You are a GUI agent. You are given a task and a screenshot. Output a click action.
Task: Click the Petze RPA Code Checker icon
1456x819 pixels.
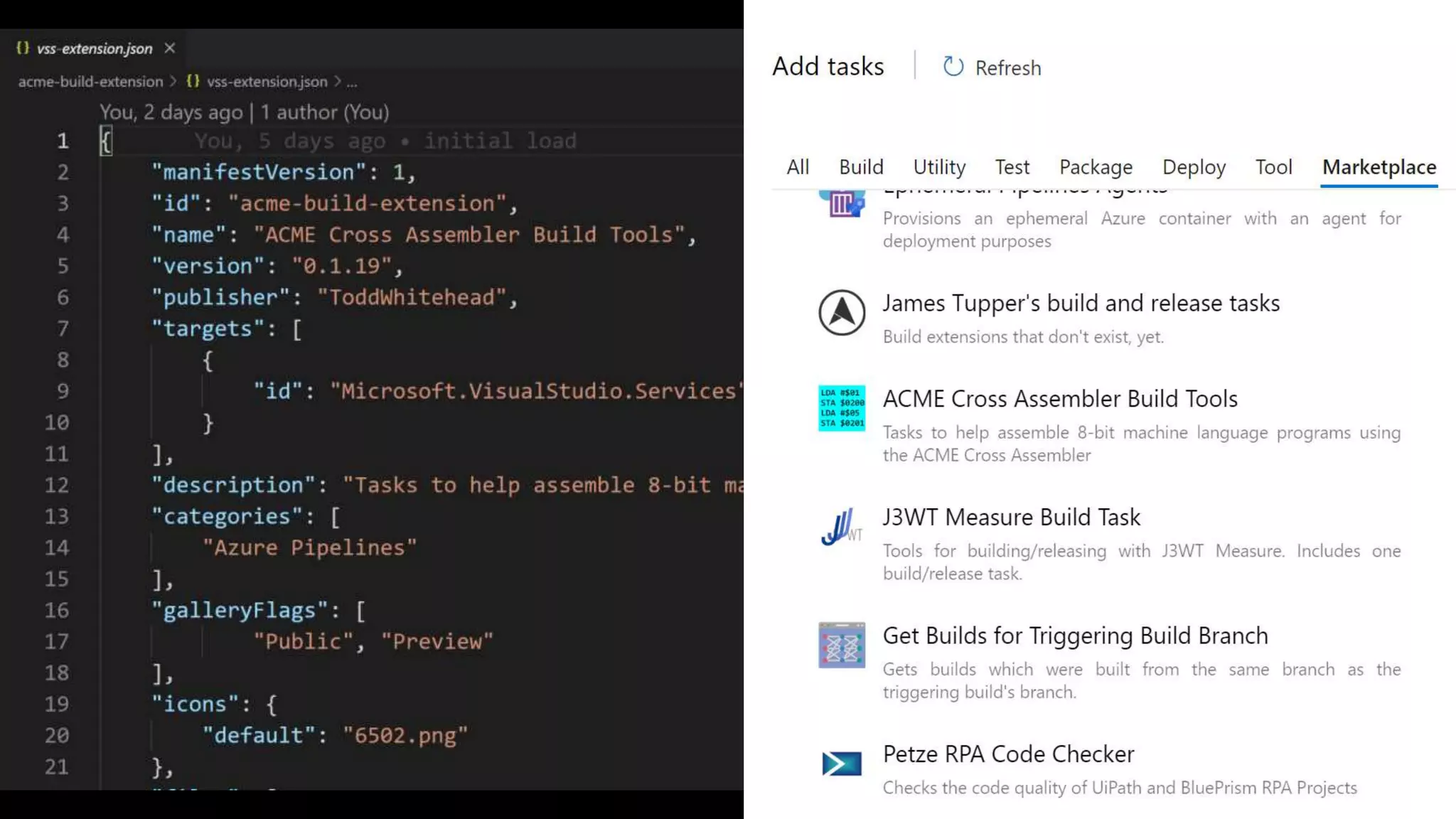(842, 764)
